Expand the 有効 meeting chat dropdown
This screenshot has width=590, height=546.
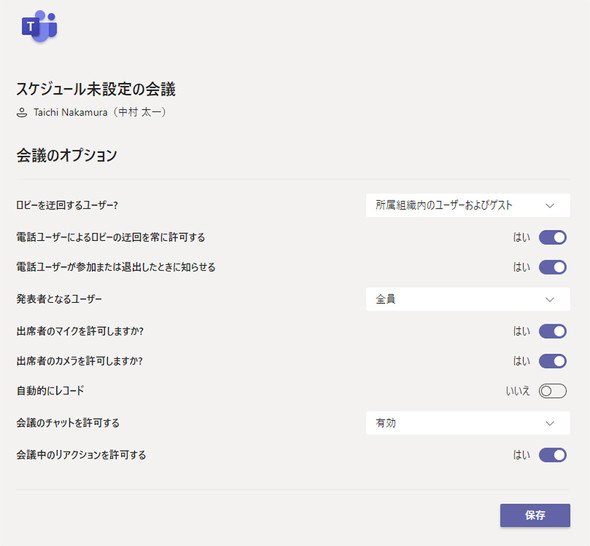pos(468,423)
